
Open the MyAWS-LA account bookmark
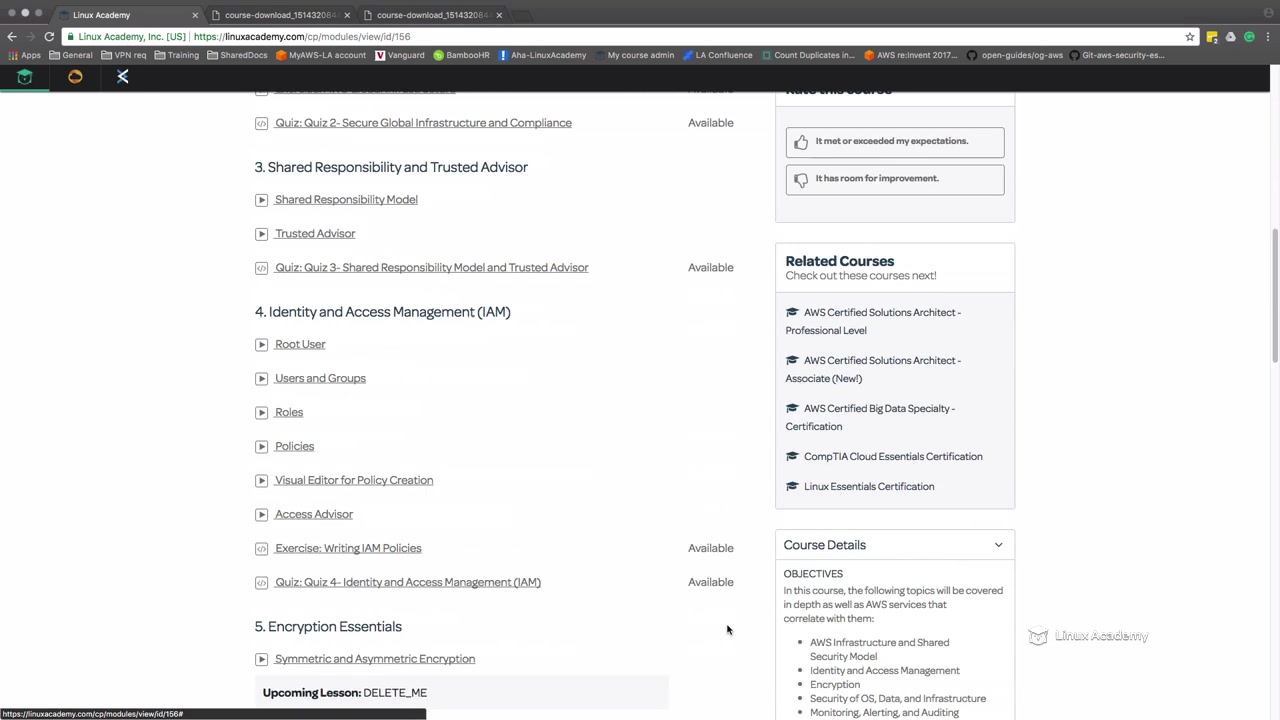[321, 55]
